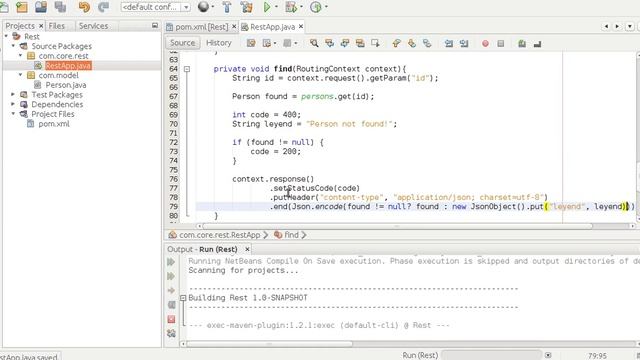Select the RestApp.java editor tab

pos(272,27)
